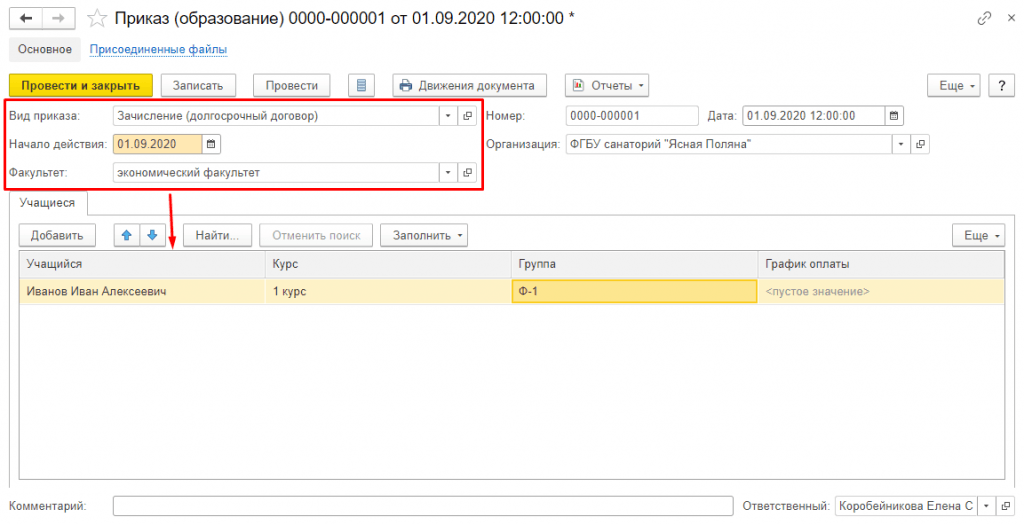Open document structure list icon
Image resolution: width=1024 pixels, height=525 pixels.
pos(361,86)
